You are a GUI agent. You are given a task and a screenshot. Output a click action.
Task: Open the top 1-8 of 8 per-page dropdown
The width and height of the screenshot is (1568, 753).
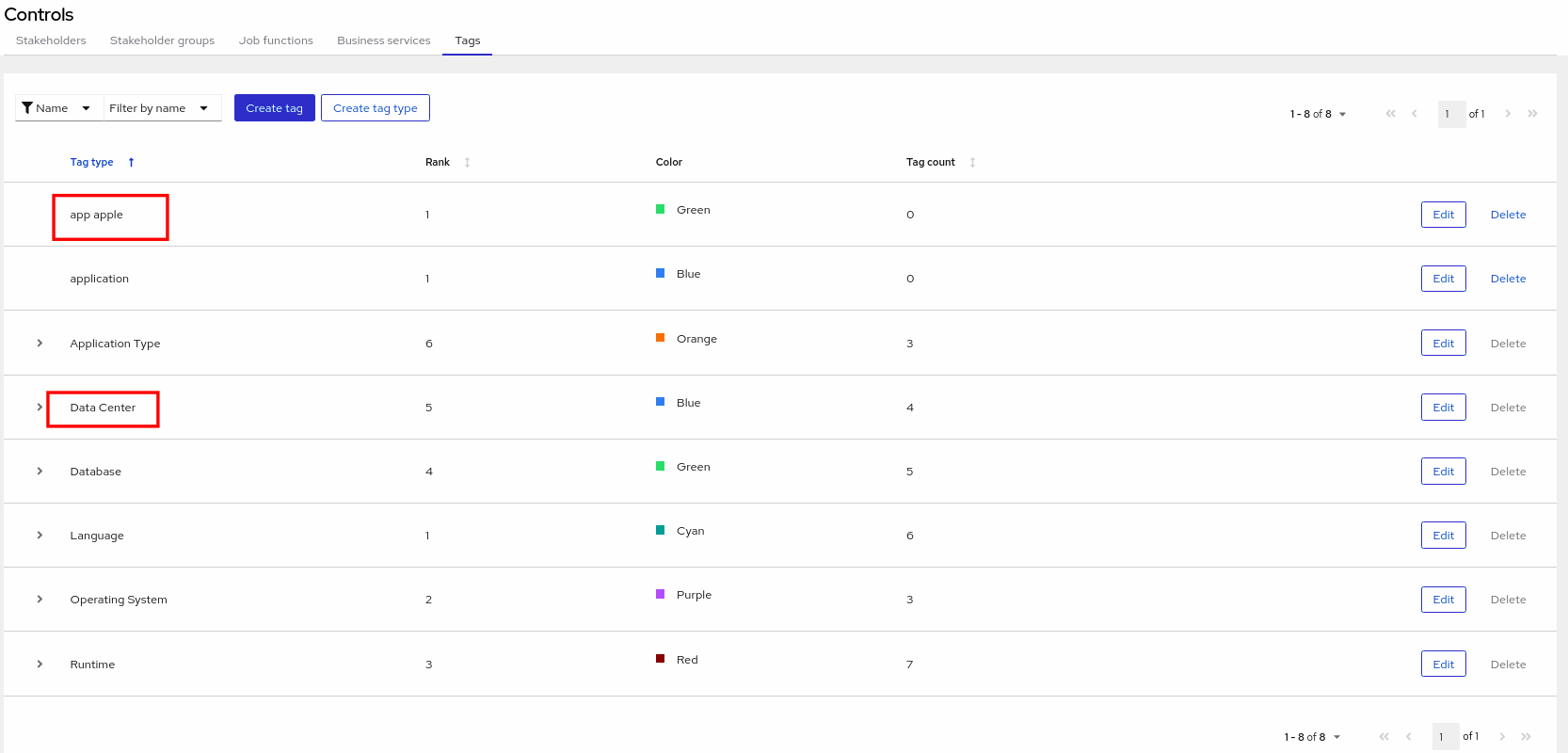tap(1318, 114)
